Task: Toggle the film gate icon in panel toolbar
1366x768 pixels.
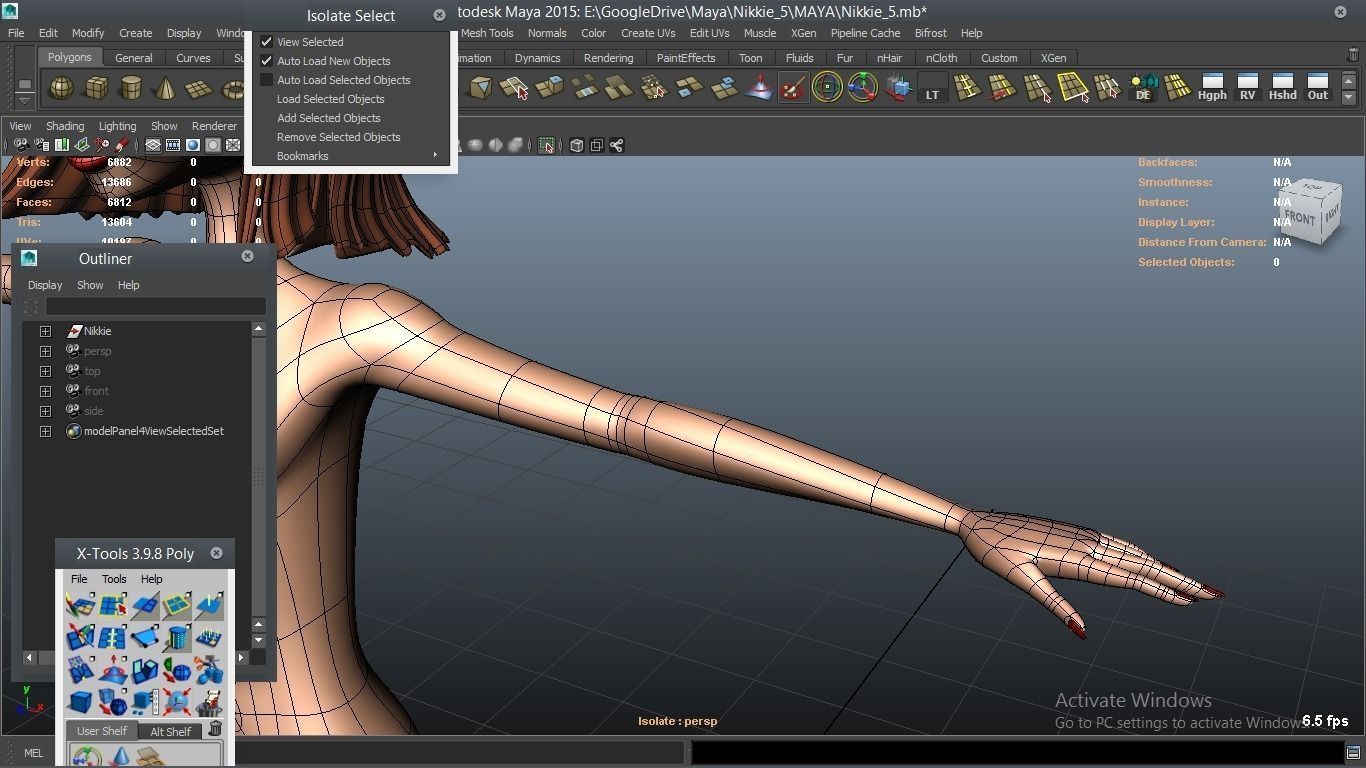Action: coord(173,145)
